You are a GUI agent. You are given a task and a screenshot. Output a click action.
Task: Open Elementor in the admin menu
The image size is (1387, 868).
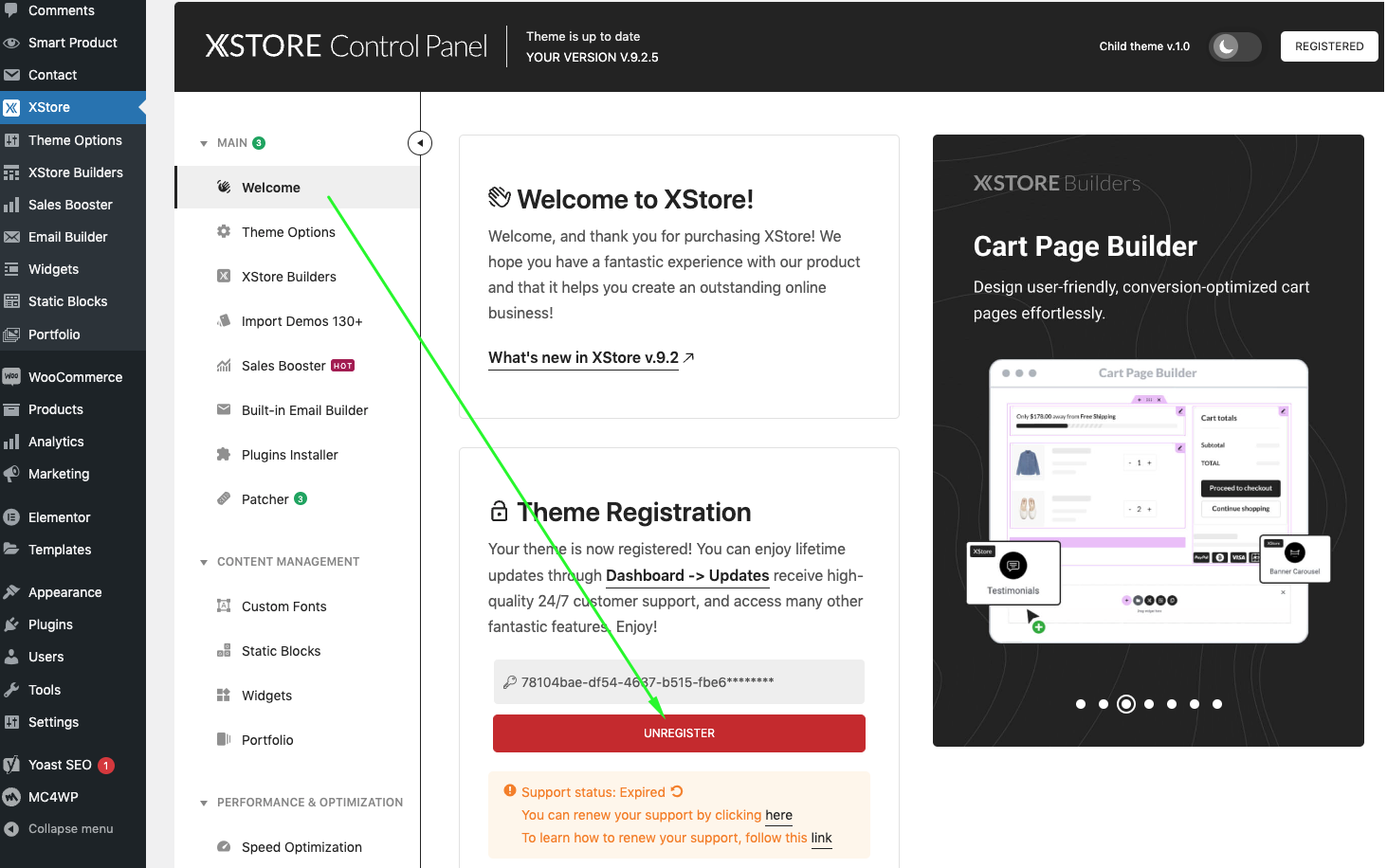click(59, 517)
